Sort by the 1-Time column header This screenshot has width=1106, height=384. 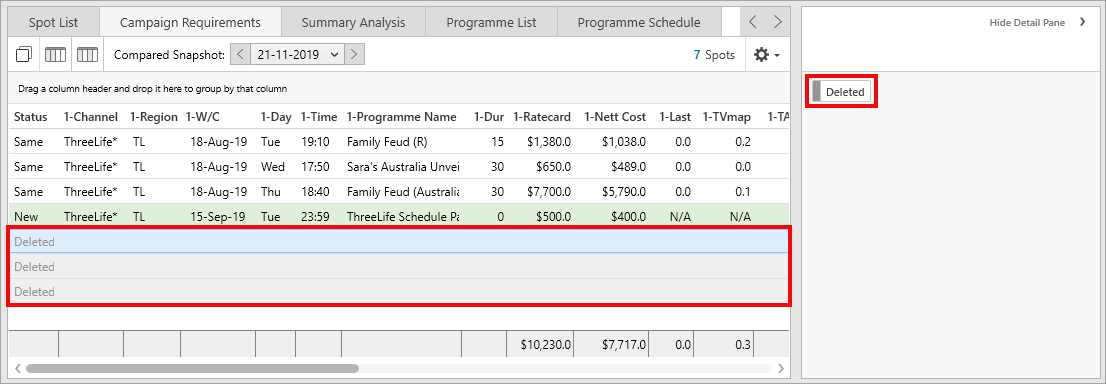pos(319,116)
